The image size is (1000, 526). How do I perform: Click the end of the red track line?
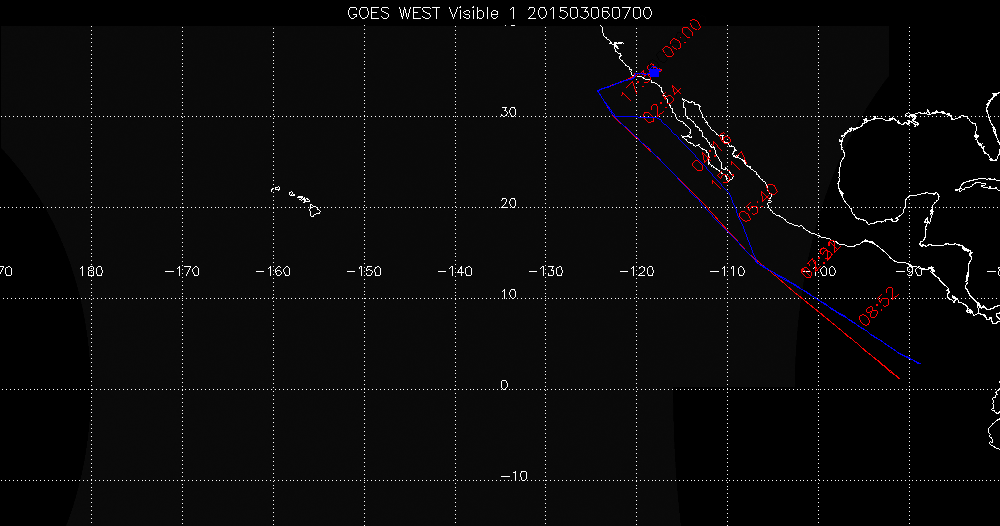click(900, 378)
